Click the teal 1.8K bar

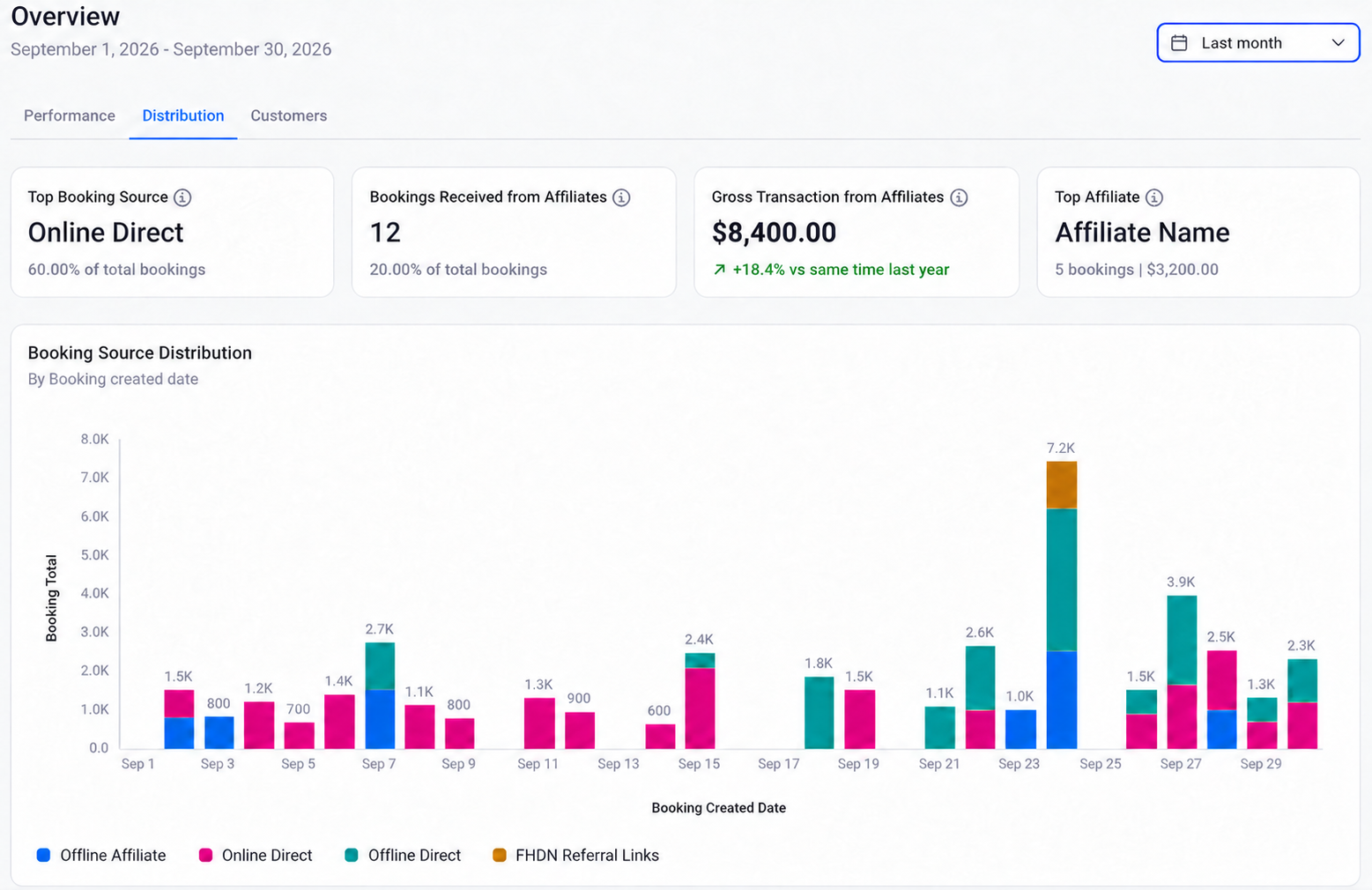click(819, 713)
